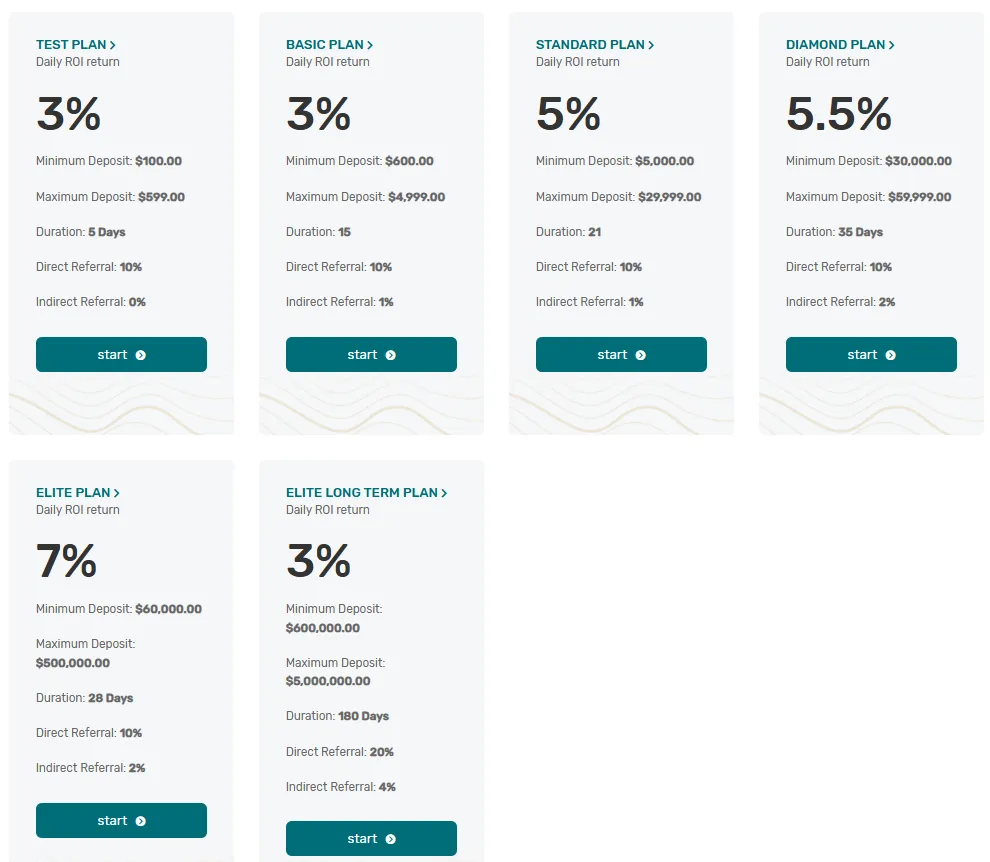Viewport: 990px width, 862px height.
Task: Click chevron beside TEST PLAN title
Action: (114, 45)
